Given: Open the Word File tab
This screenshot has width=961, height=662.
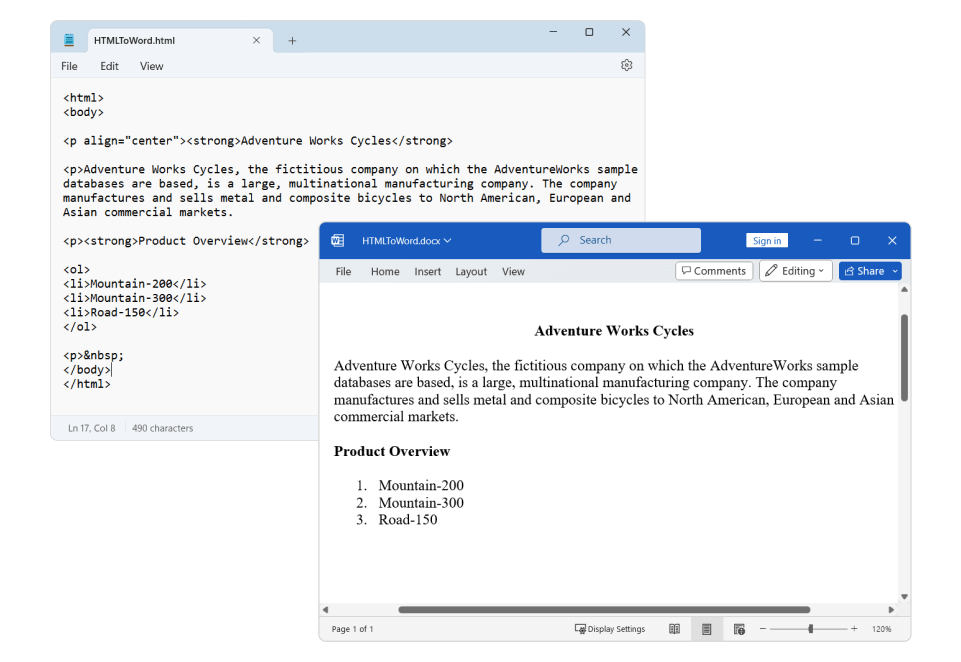Looking at the screenshot, I should 343,272.
